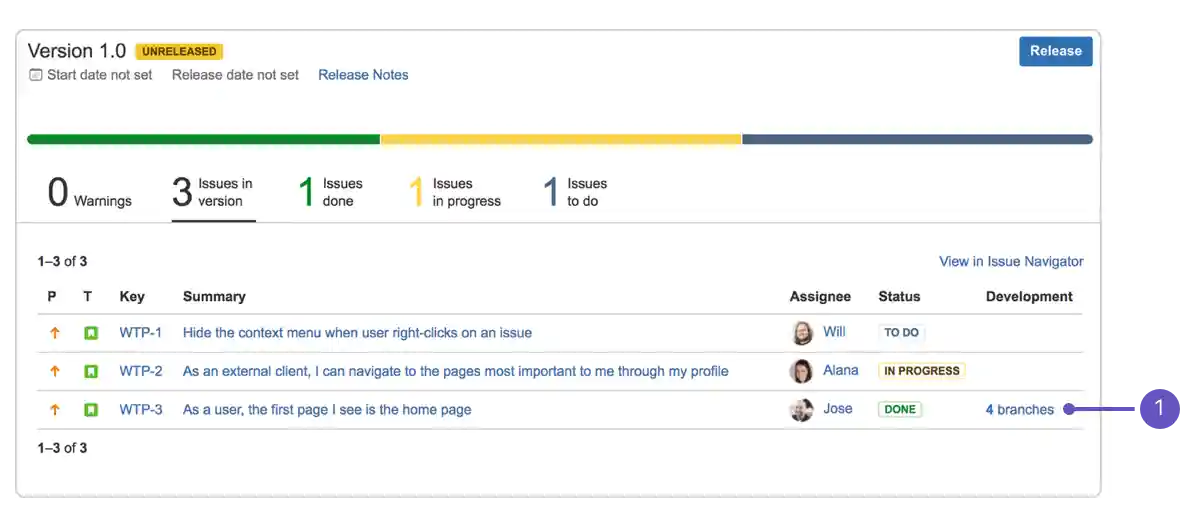Click the TO DO status lozenge
The height and width of the screenshot is (509, 1200).
(x=901, y=333)
